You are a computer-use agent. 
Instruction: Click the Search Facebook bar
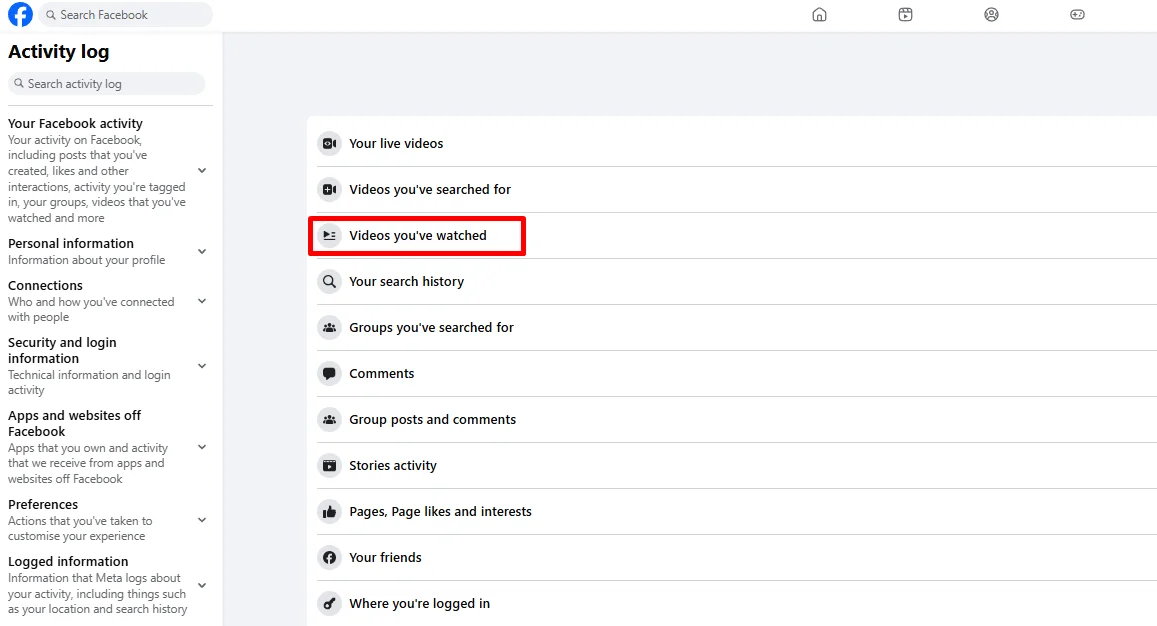coord(123,14)
